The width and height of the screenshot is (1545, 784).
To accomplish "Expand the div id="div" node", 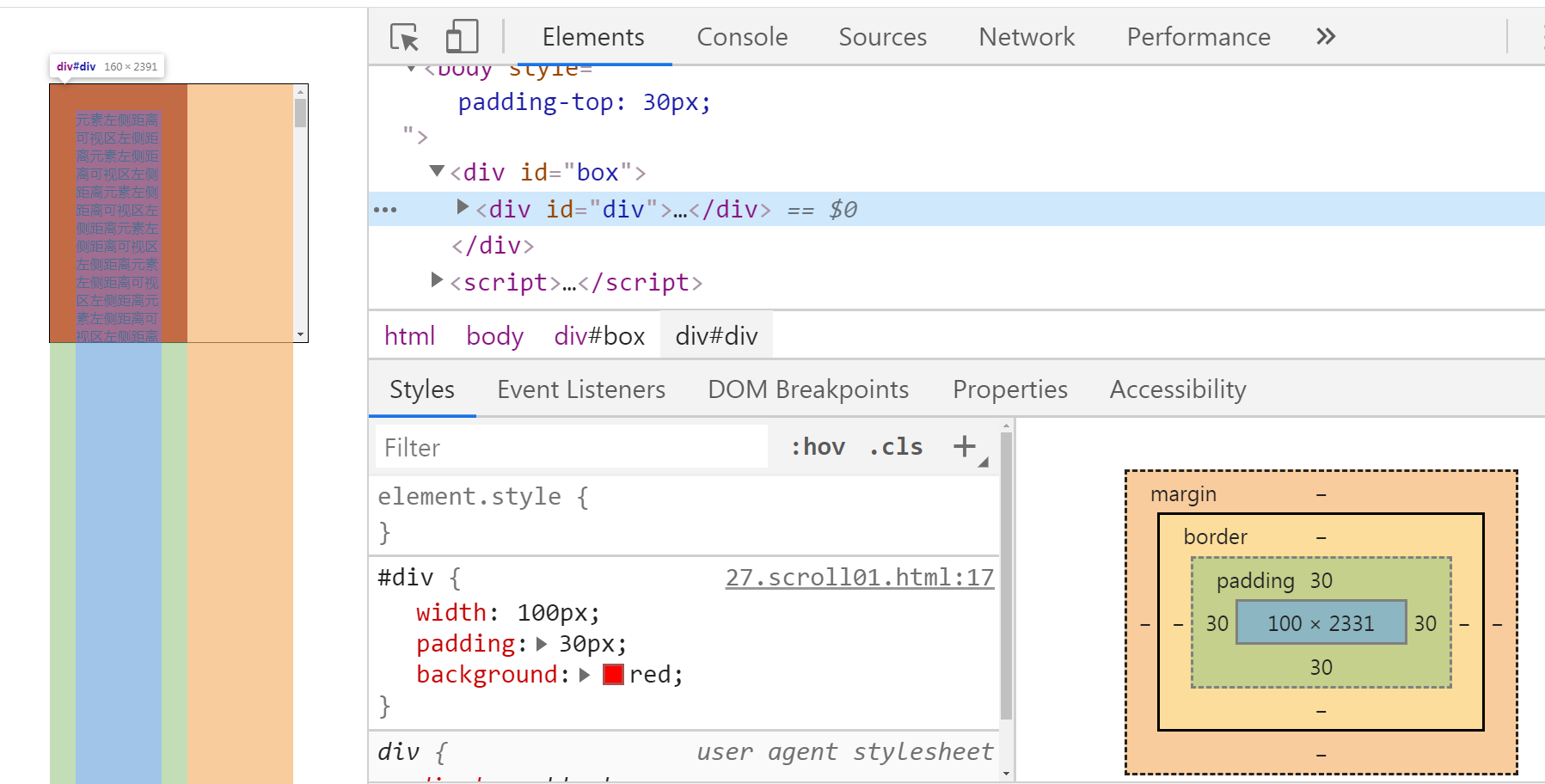I will click(463, 207).
